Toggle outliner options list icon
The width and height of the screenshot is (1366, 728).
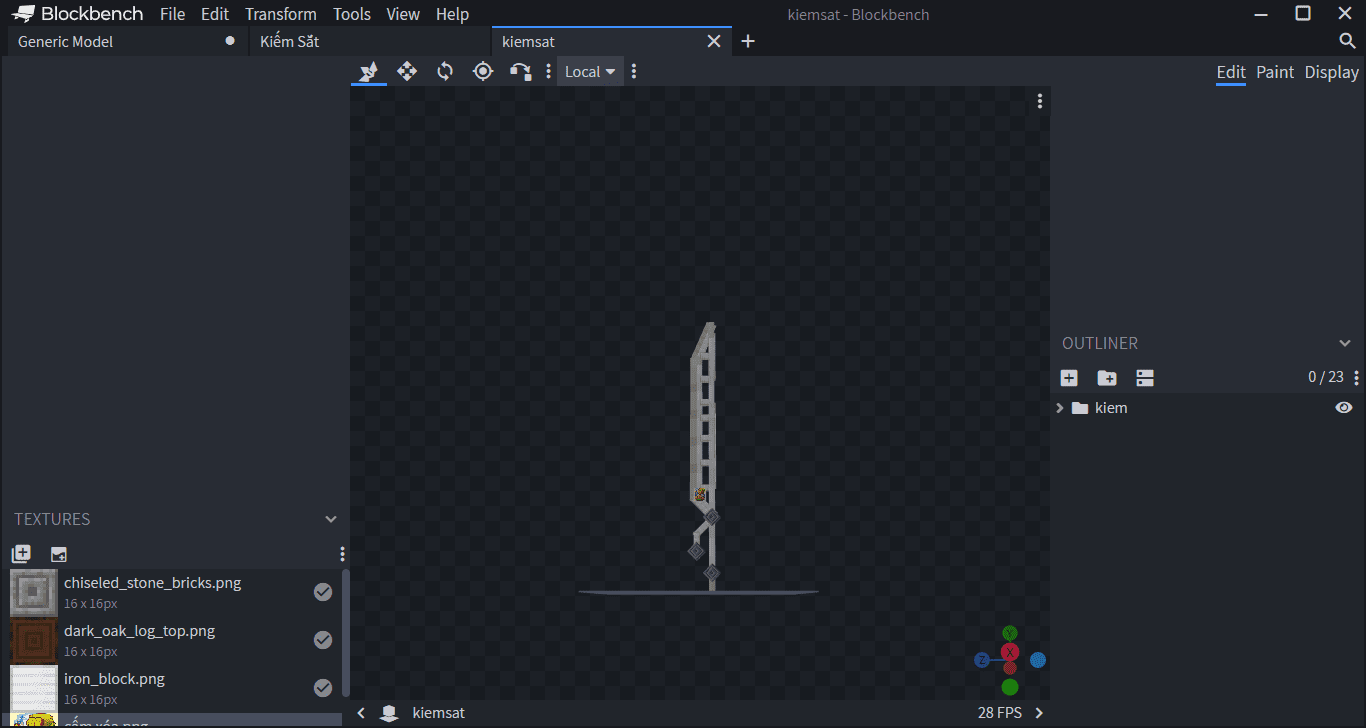[1145, 377]
